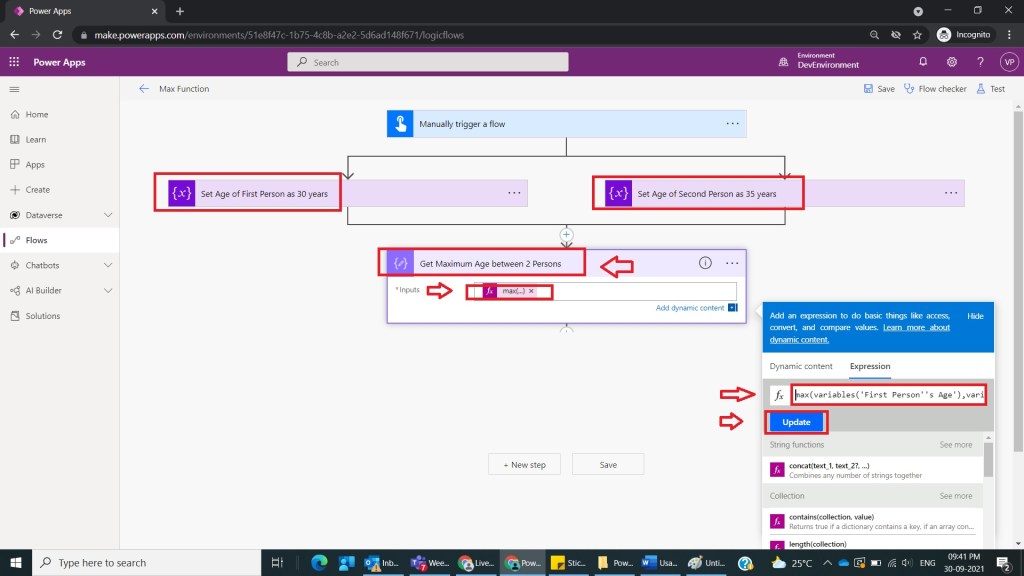1024x576 pixels.
Task: Open the notifications bell icon
Action: tap(923, 62)
